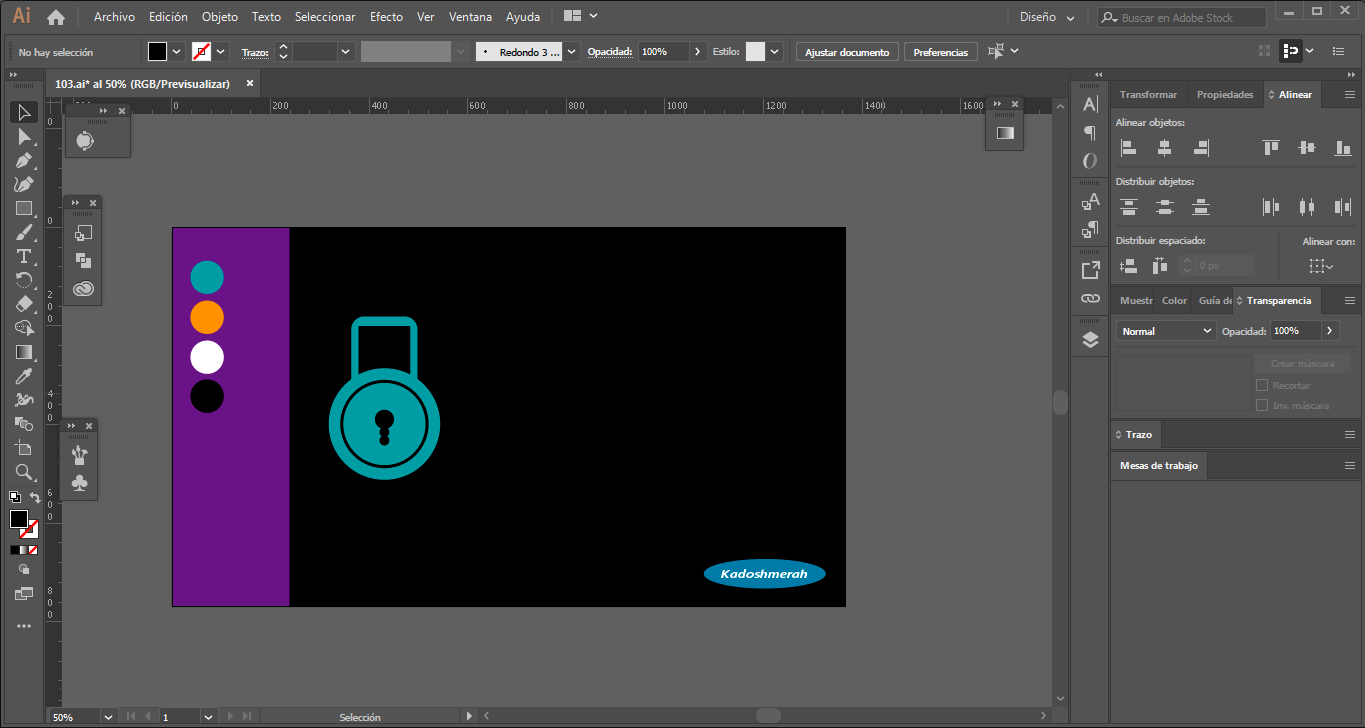Swap fill and stroke colors
This screenshot has height=728, width=1365.
point(35,497)
